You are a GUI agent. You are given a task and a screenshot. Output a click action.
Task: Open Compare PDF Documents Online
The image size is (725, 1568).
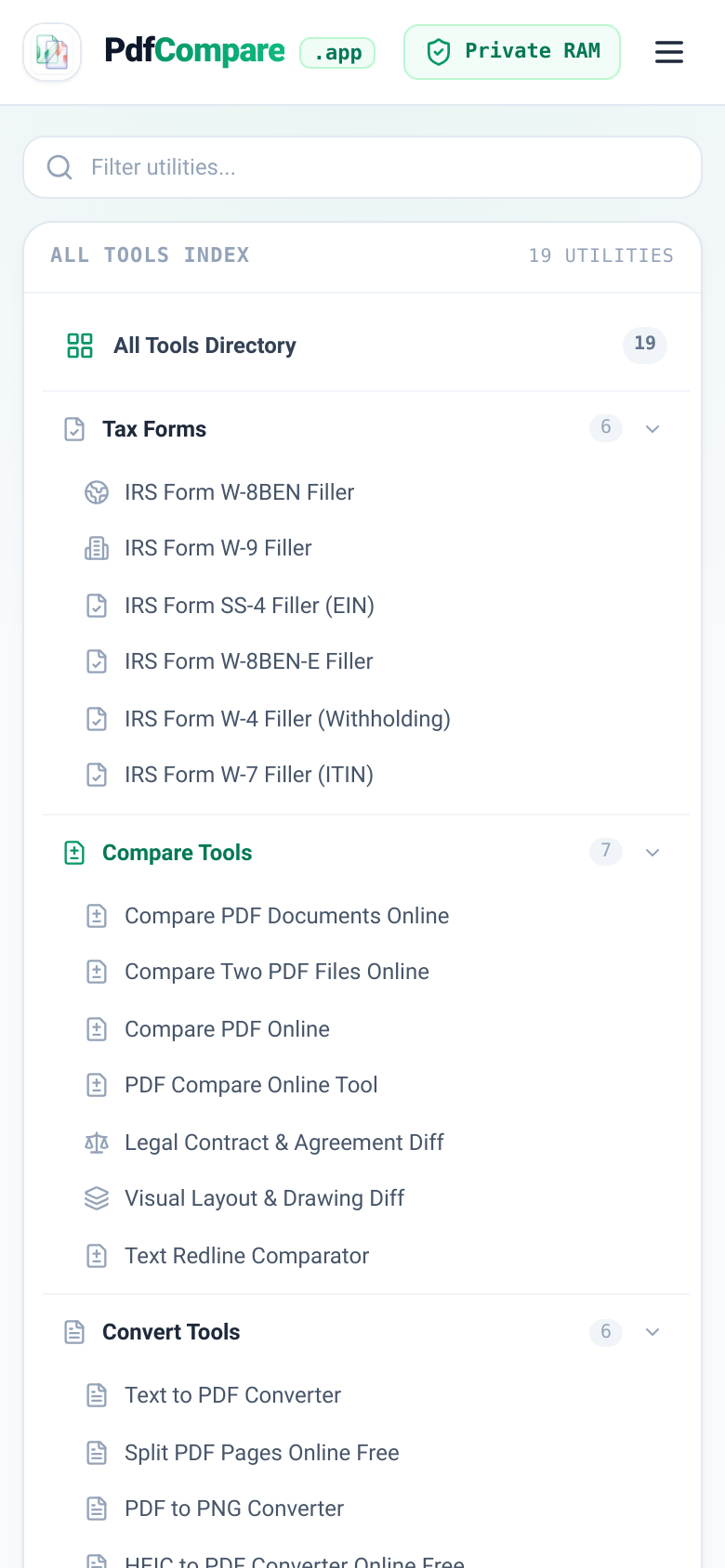point(287,916)
